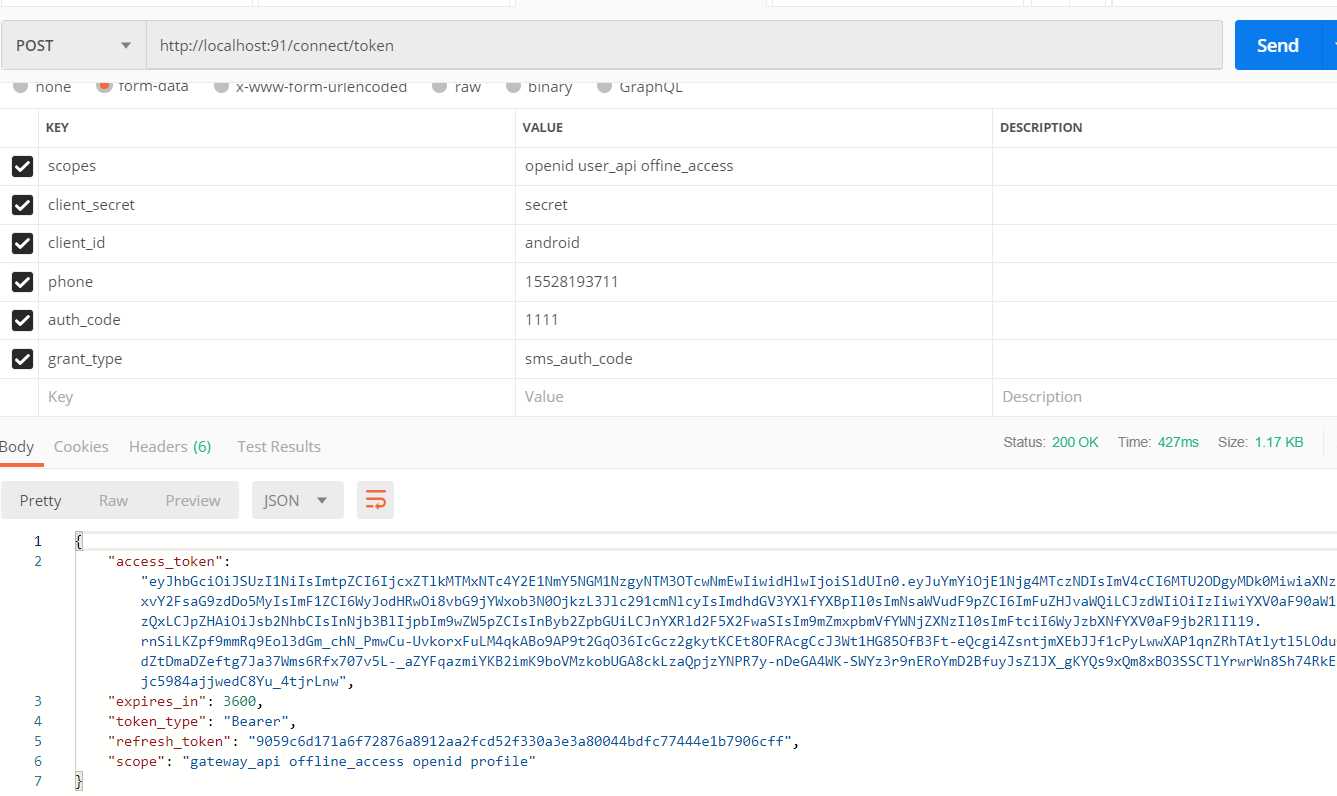Toggle the line wrap icon

tap(376, 500)
